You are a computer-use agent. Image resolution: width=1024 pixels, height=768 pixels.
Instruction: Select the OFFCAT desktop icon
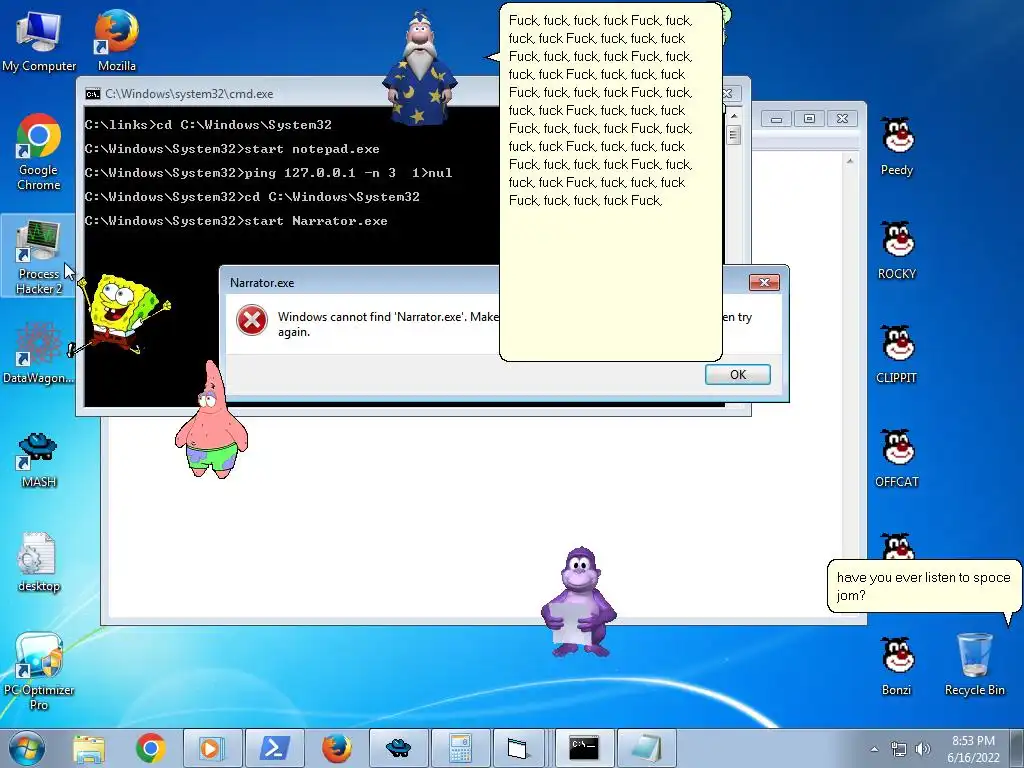pos(897,458)
